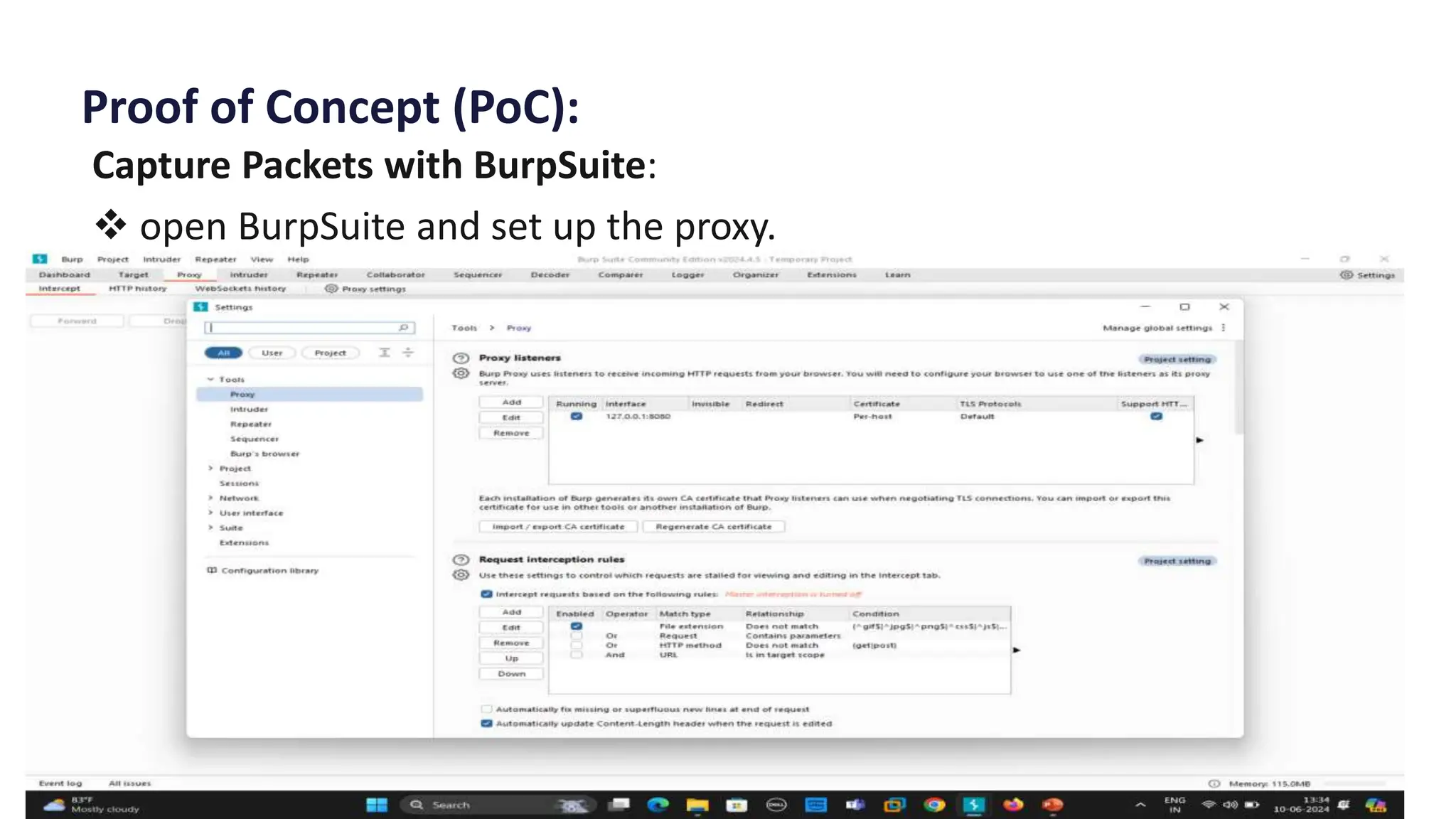
Task: Open the WebSockets history sub-tab
Action: click(x=240, y=289)
